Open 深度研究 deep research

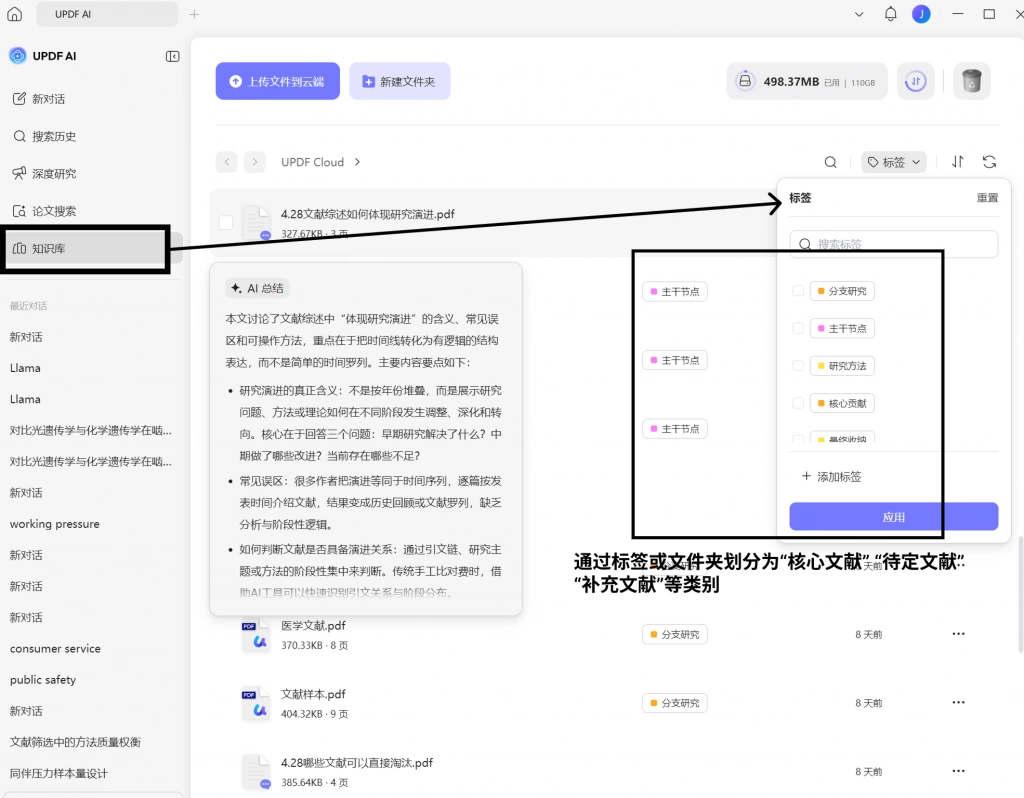pos(44,174)
